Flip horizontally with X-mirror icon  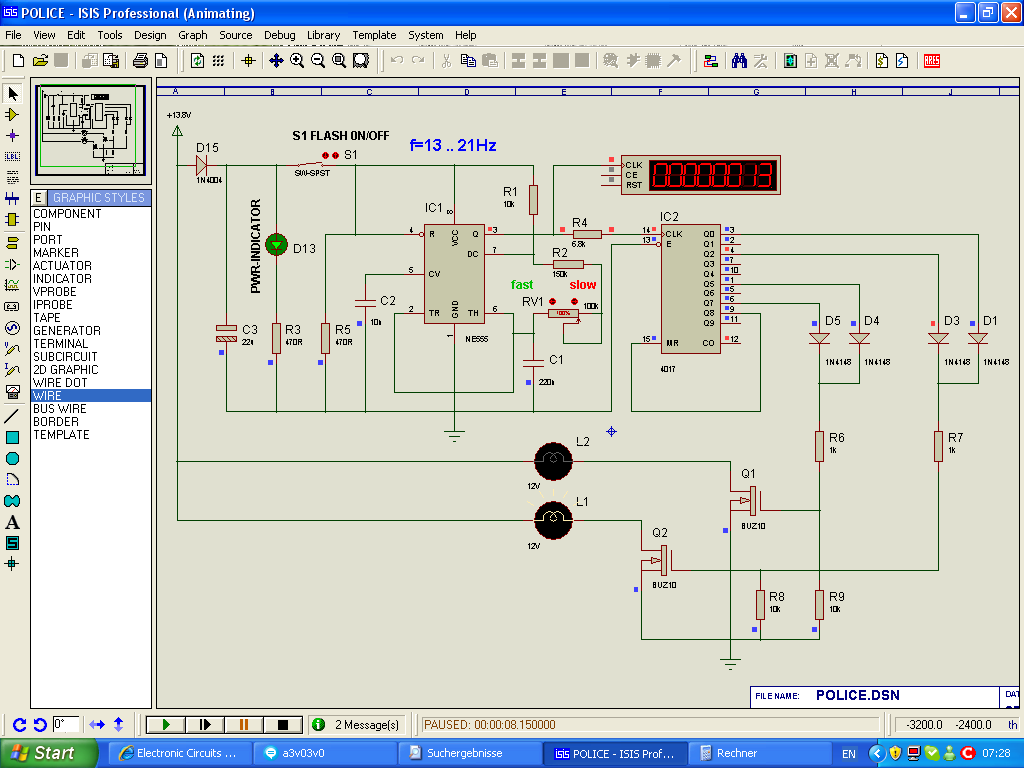[97, 725]
